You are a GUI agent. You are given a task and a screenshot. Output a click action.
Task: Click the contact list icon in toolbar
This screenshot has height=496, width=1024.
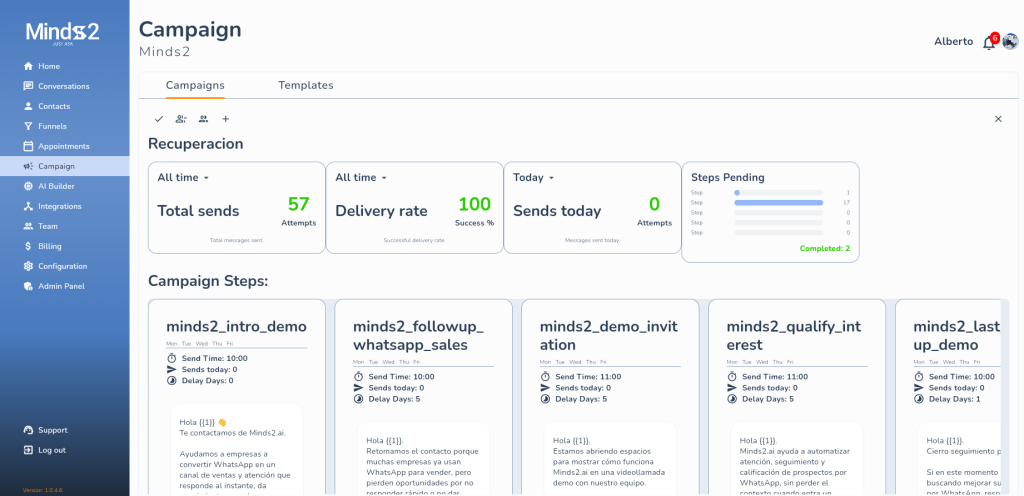(x=181, y=119)
